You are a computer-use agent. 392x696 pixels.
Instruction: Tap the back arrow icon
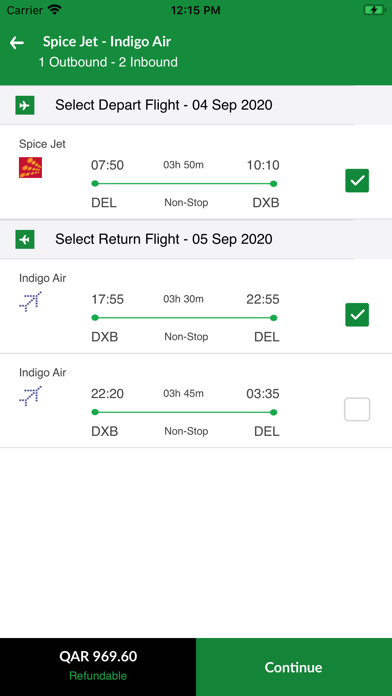click(x=17, y=43)
